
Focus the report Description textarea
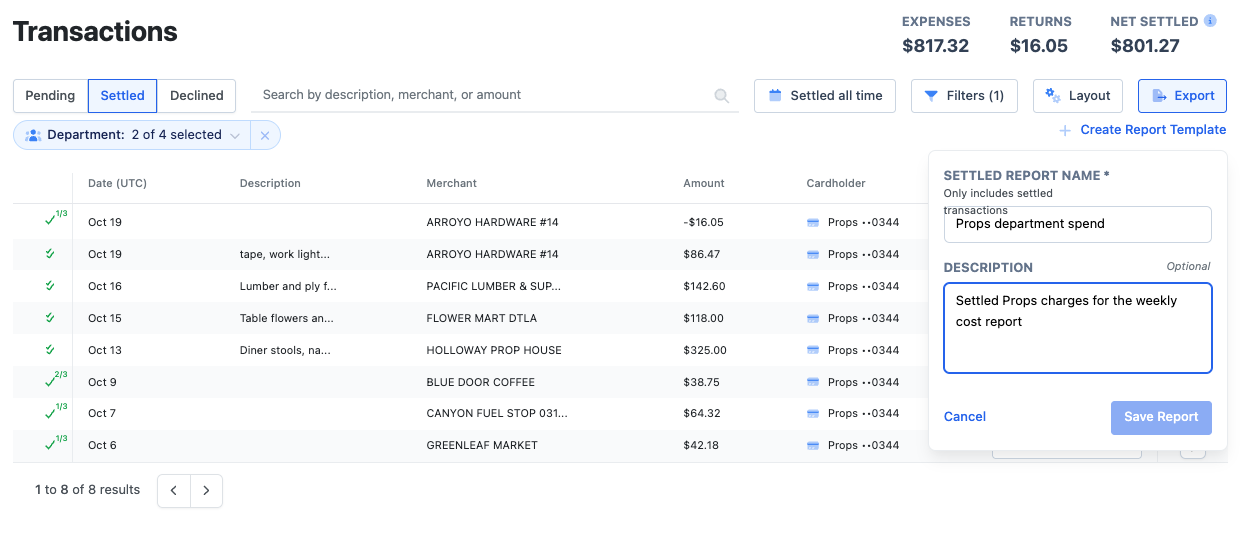click(1078, 328)
